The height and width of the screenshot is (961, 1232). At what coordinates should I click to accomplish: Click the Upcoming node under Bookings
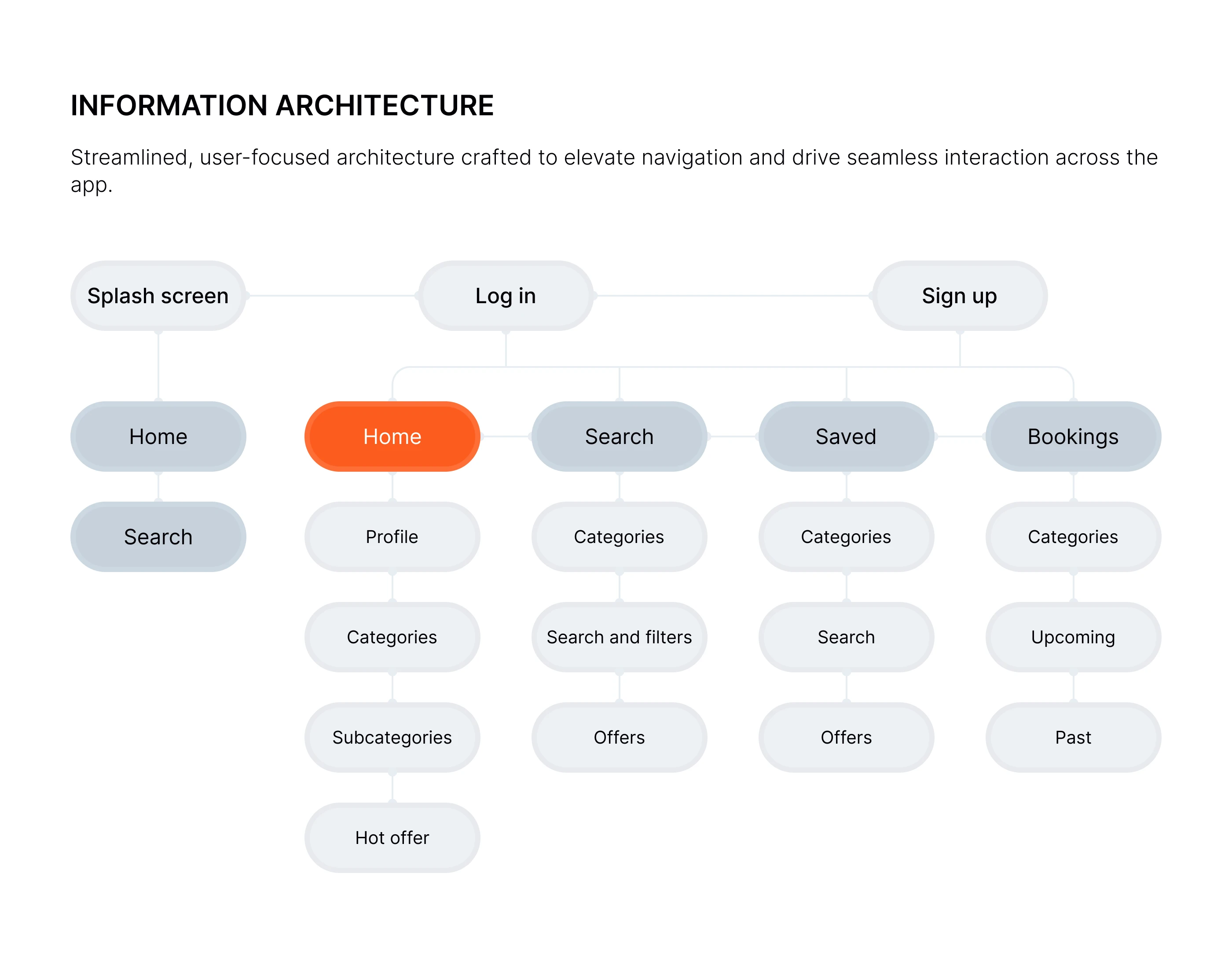click(1072, 637)
